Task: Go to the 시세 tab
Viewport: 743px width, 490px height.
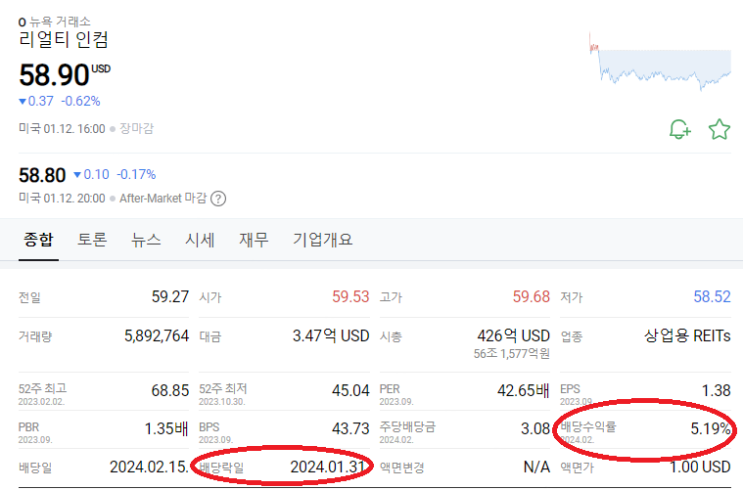Action: 199,239
